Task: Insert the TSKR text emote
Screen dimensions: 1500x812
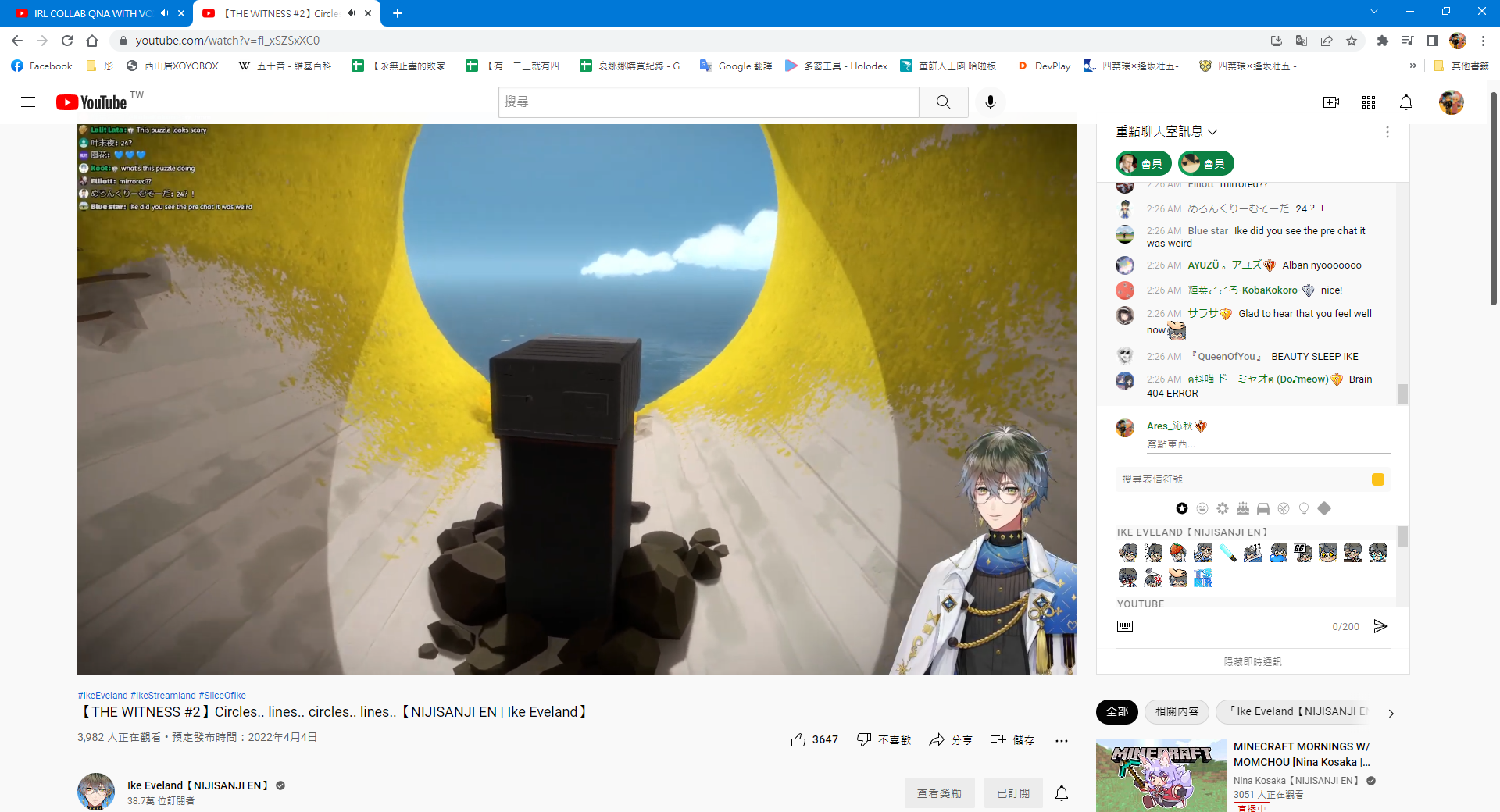Action: [x=1203, y=578]
